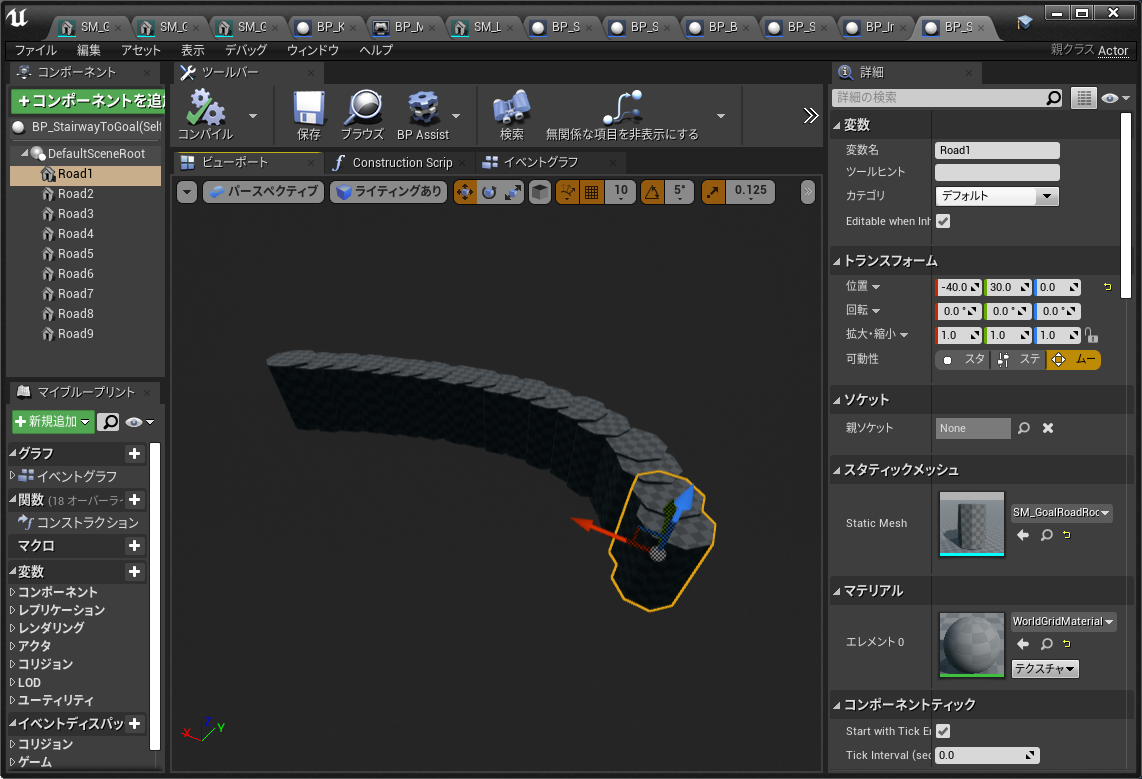Set mobility to Static

pos(963,360)
